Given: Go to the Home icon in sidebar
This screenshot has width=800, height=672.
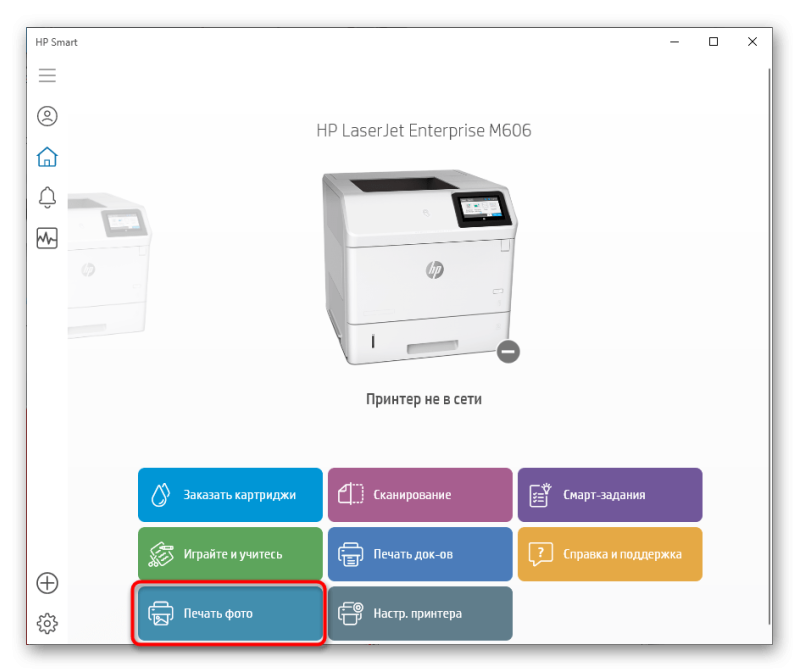Looking at the screenshot, I should point(47,157).
